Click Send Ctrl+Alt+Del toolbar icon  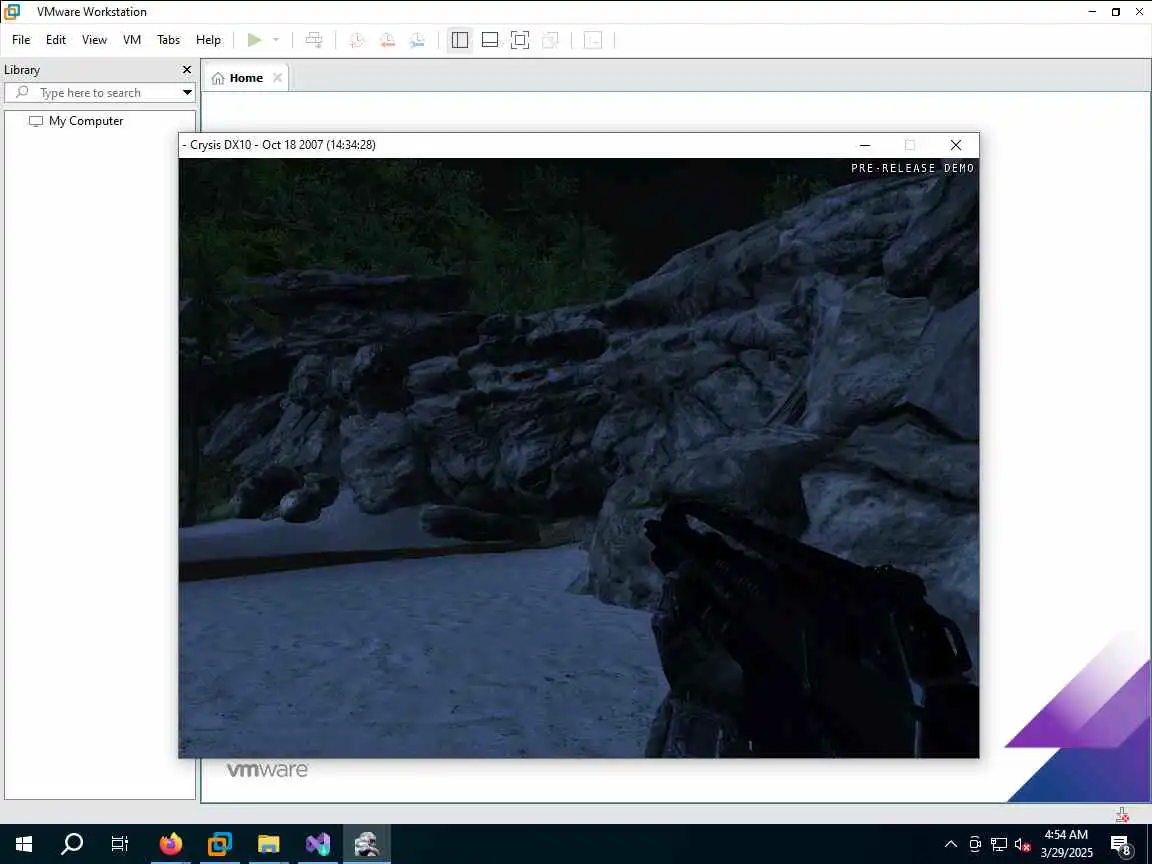pos(314,40)
